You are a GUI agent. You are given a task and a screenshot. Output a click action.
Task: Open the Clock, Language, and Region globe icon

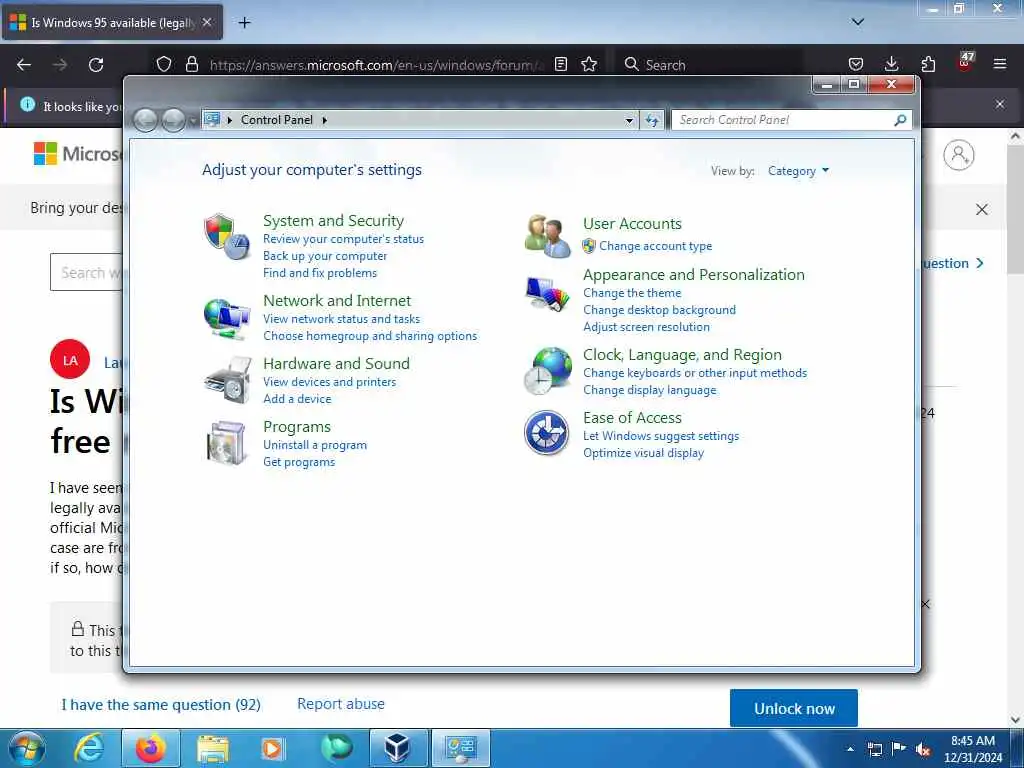click(x=547, y=370)
